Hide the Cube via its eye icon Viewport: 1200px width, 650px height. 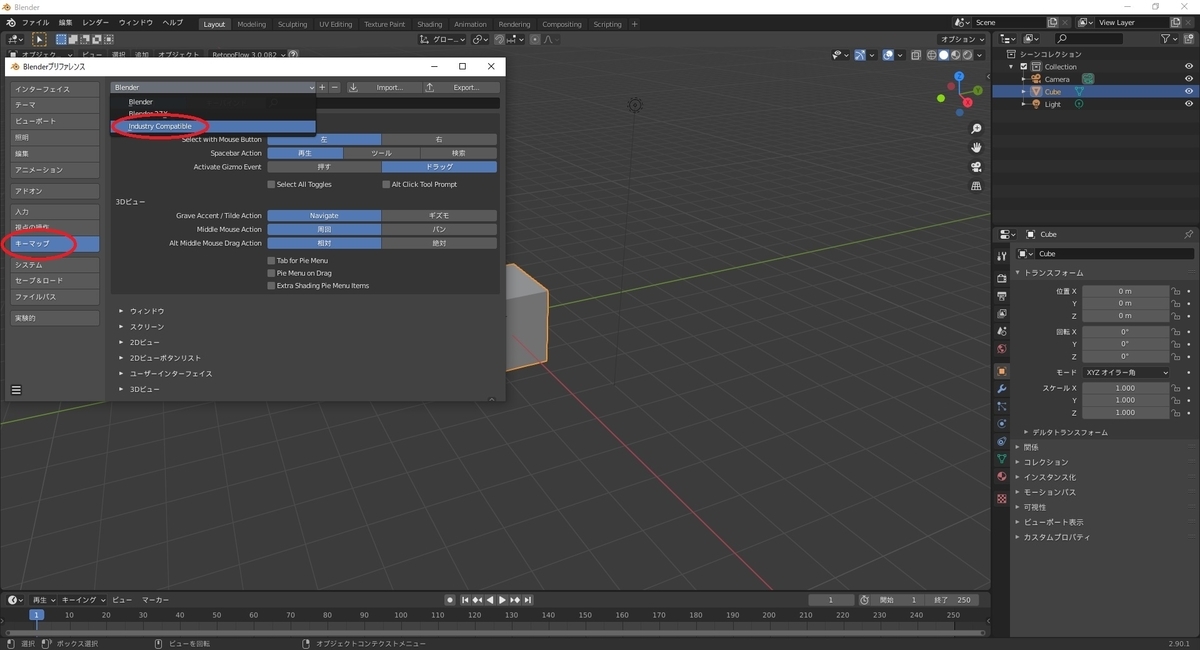(x=1189, y=91)
